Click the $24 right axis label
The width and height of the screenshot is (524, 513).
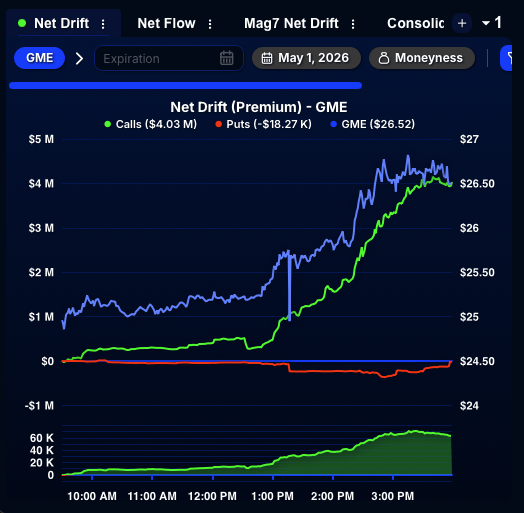pos(469,406)
